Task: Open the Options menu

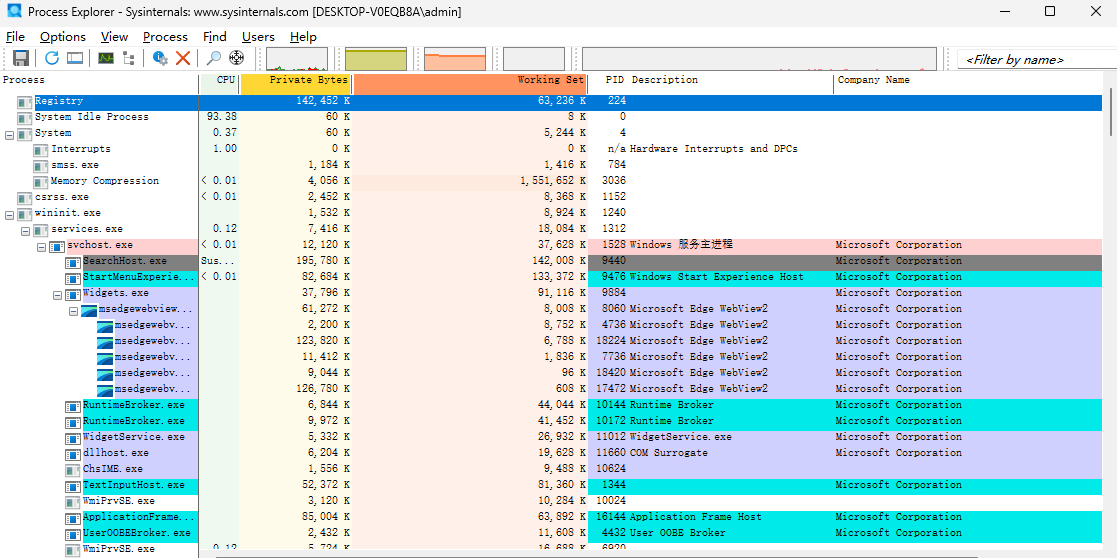Action: [63, 37]
